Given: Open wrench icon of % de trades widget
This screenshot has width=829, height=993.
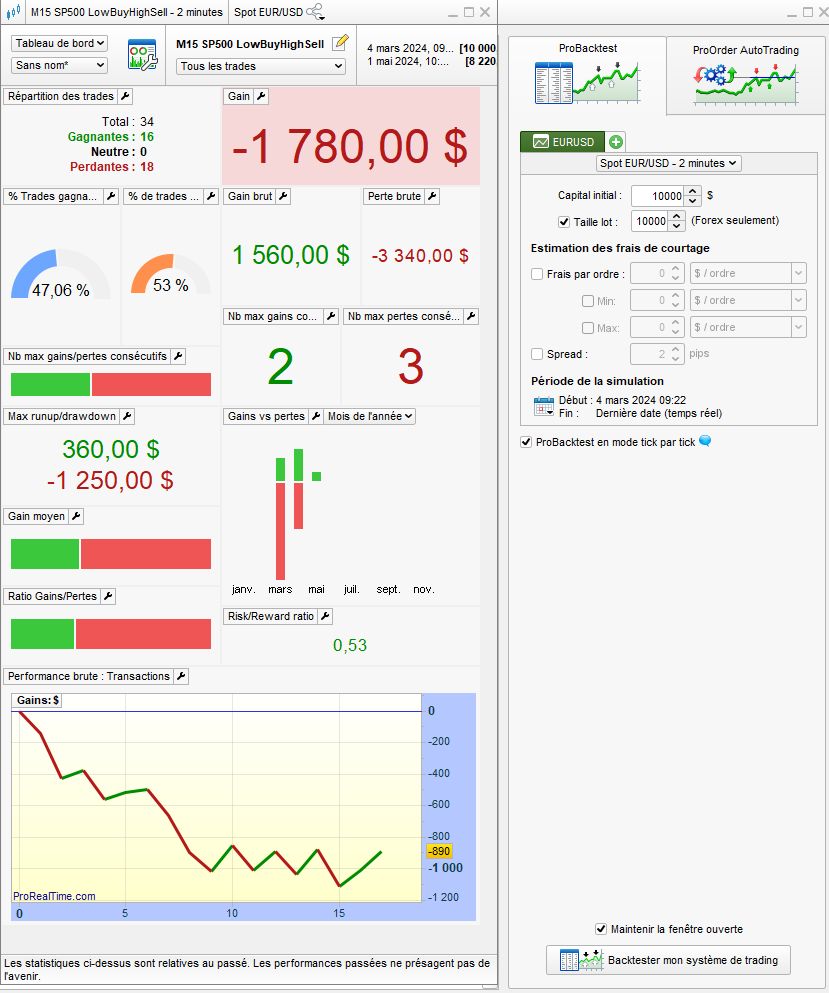Looking at the screenshot, I should pos(212,196).
